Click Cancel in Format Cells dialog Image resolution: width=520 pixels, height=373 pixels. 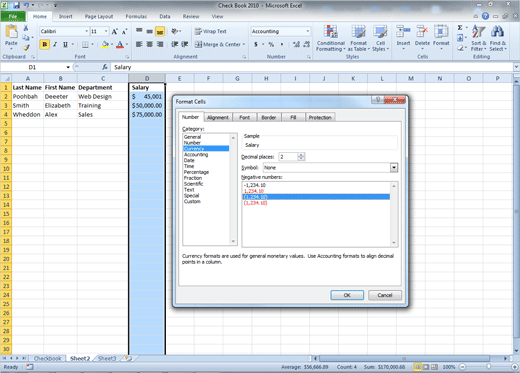click(x=385, y=295)
